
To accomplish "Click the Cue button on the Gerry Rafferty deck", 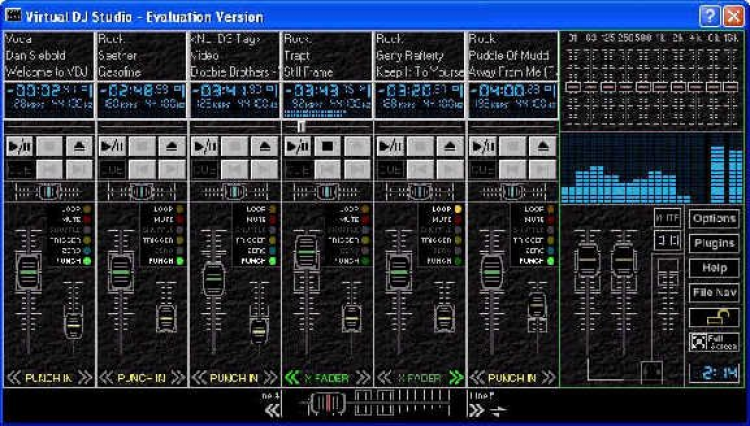I will click(x=391, y=169).
